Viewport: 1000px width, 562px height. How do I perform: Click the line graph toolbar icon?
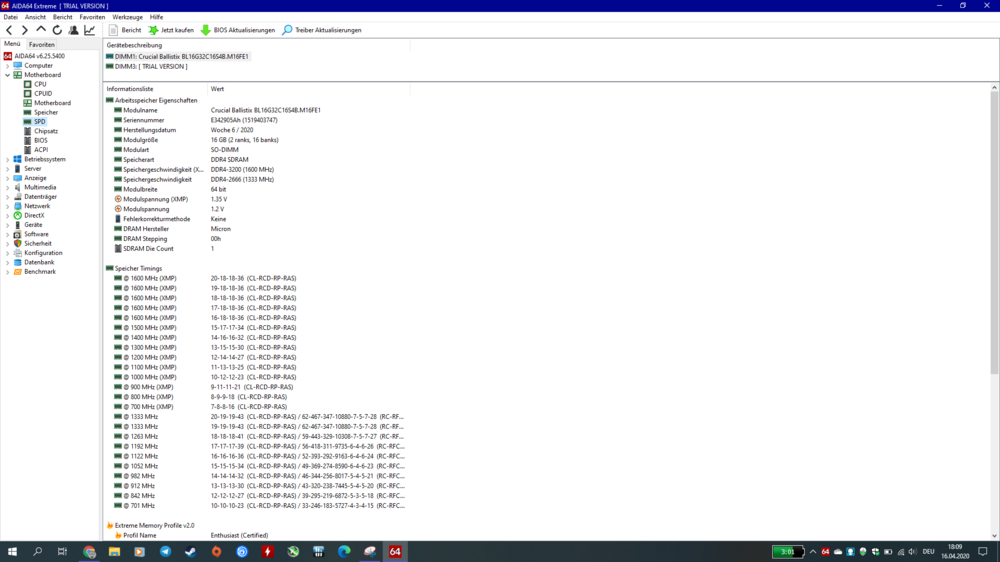89,30
